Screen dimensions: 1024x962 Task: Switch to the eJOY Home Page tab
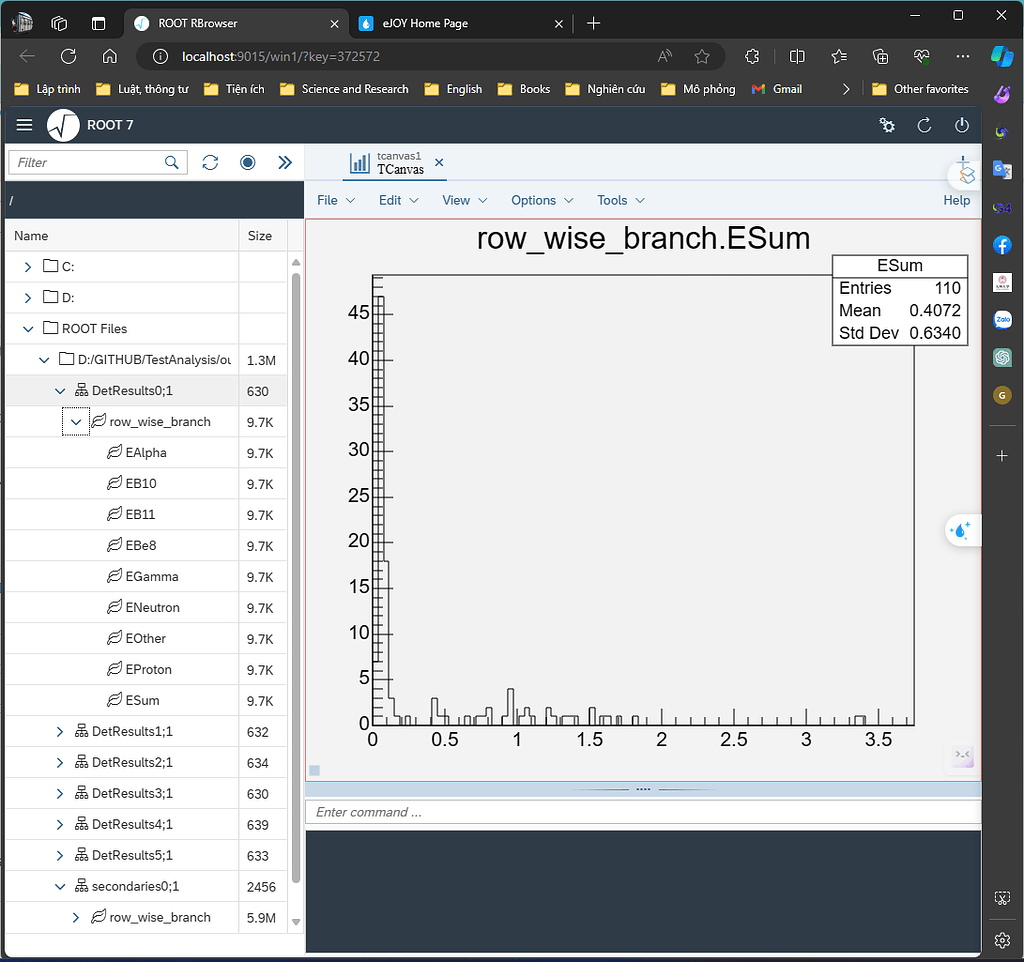426,23
